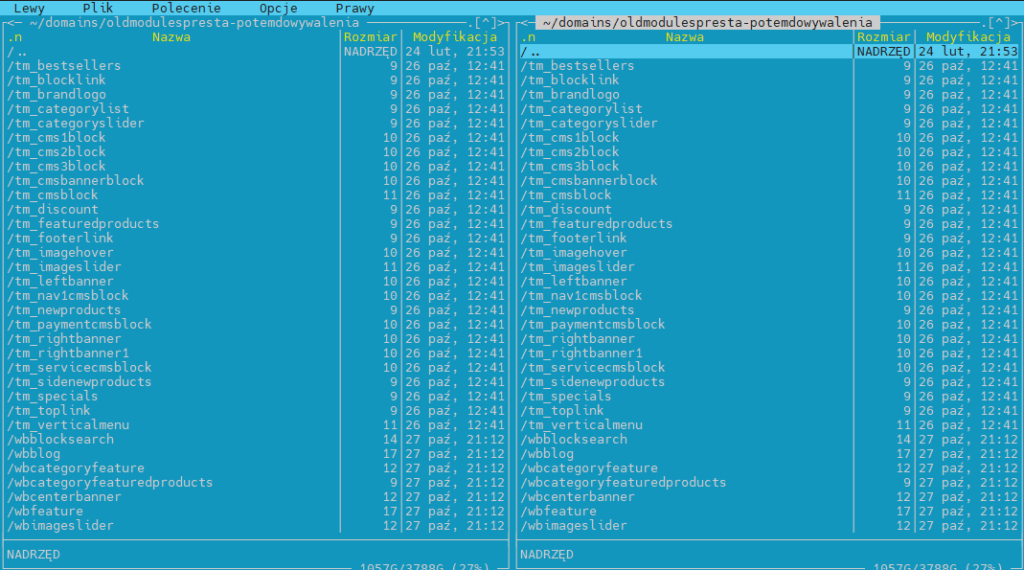
Task: Sort right panel by Modyfikacja column
Action: tap(968, 37)
